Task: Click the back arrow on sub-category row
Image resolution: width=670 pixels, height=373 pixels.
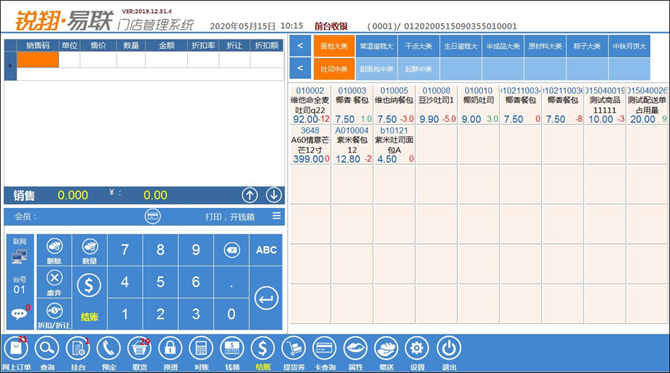Action: 300,68
